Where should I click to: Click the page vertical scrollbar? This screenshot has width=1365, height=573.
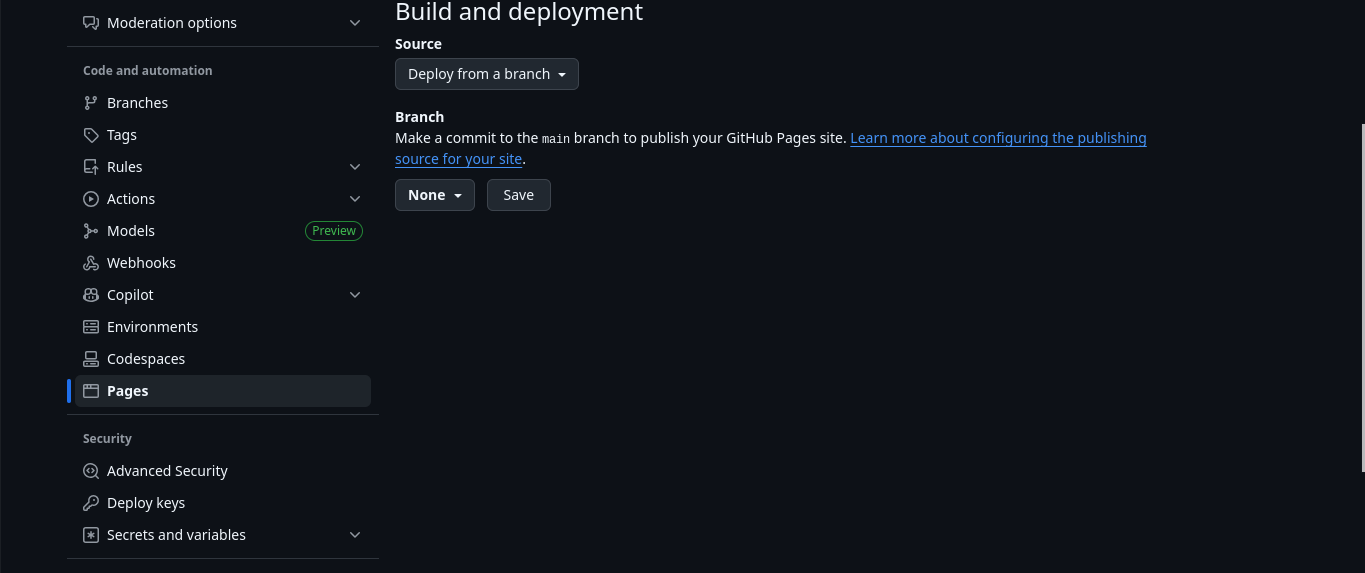pyautogui.click(x=1361, y=297)
